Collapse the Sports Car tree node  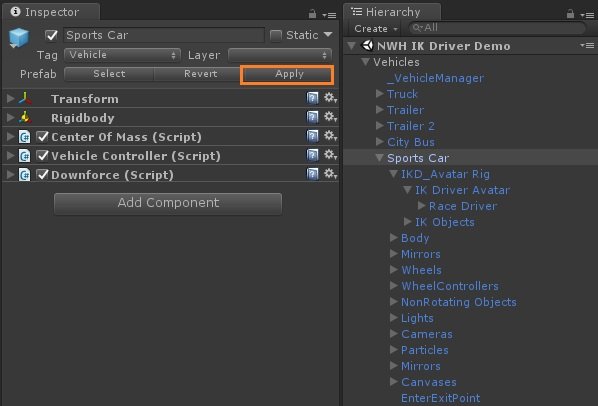[379, 158]
